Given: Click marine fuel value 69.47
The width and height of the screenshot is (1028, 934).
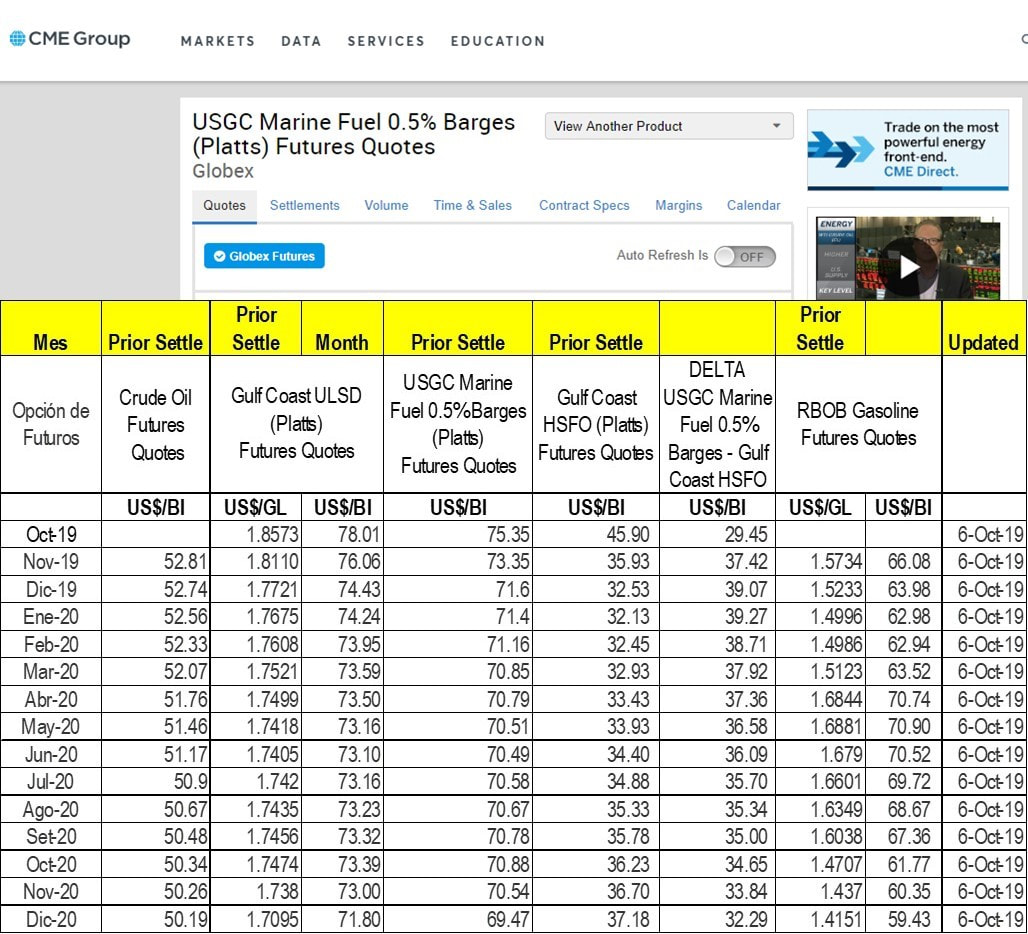Looking at the screenshot, I should click(508, 919).
